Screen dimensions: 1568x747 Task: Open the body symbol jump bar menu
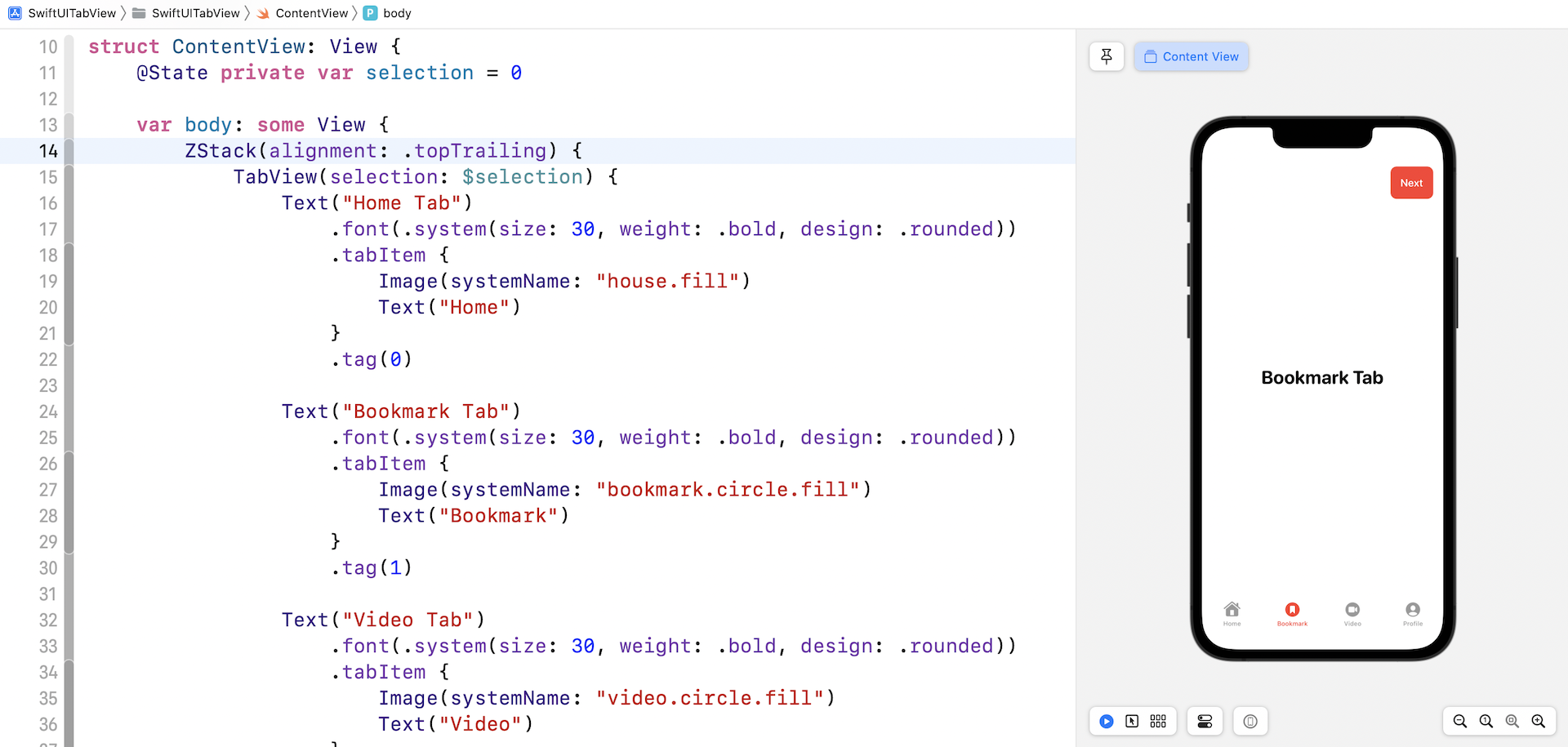coord(394,13)
